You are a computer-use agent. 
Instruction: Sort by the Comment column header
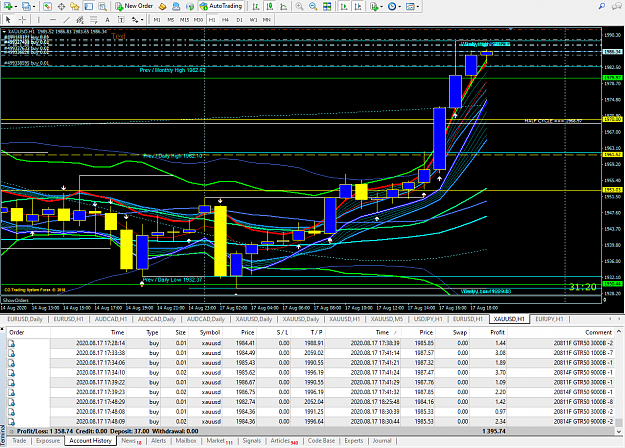598,332
